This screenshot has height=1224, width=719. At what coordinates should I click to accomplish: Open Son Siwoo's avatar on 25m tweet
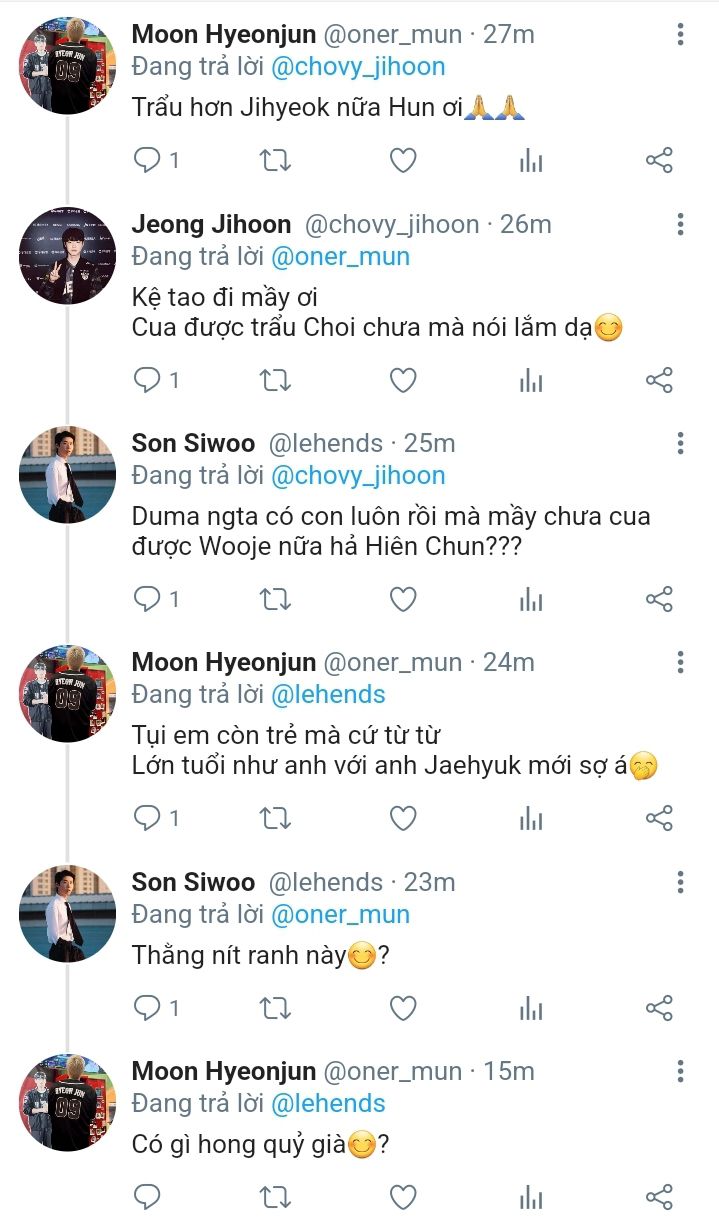point(68,474)
